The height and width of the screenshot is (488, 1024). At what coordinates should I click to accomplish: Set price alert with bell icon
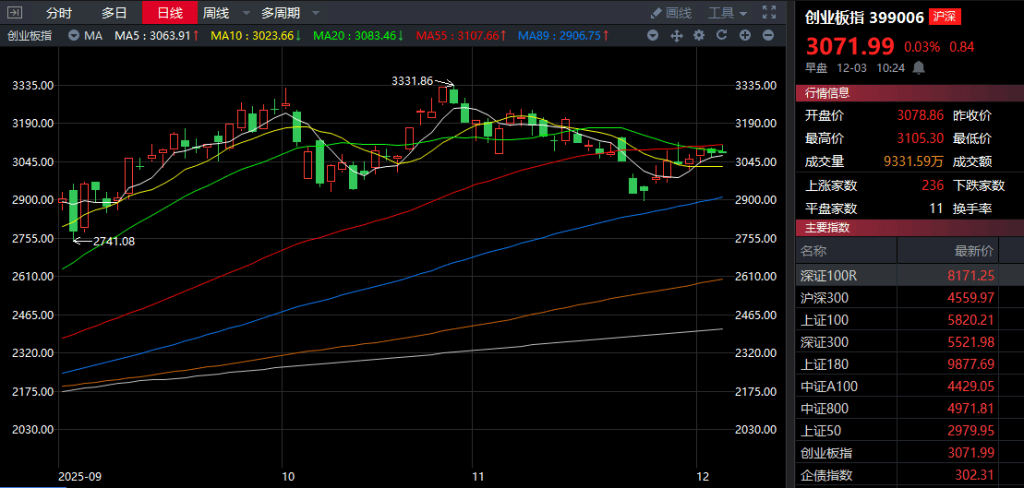918,67
